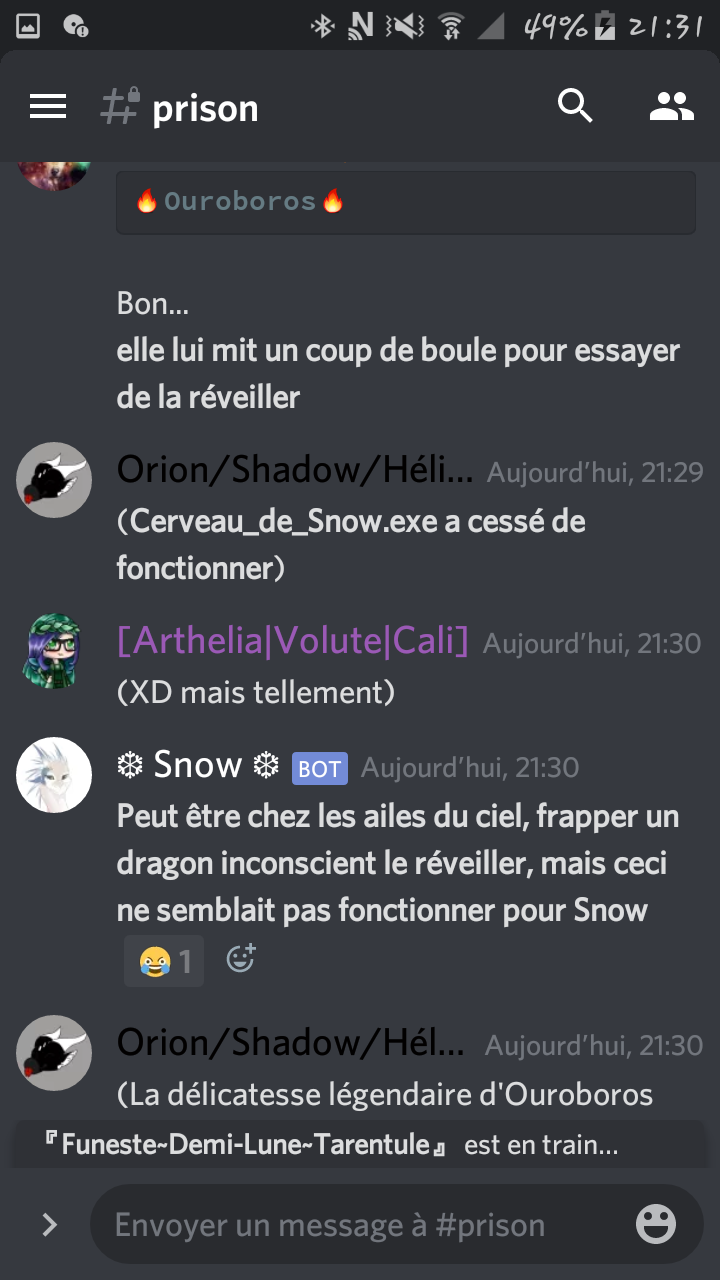Select the Ouroboros code block
720x1280 pixels.
click(406, 202)
